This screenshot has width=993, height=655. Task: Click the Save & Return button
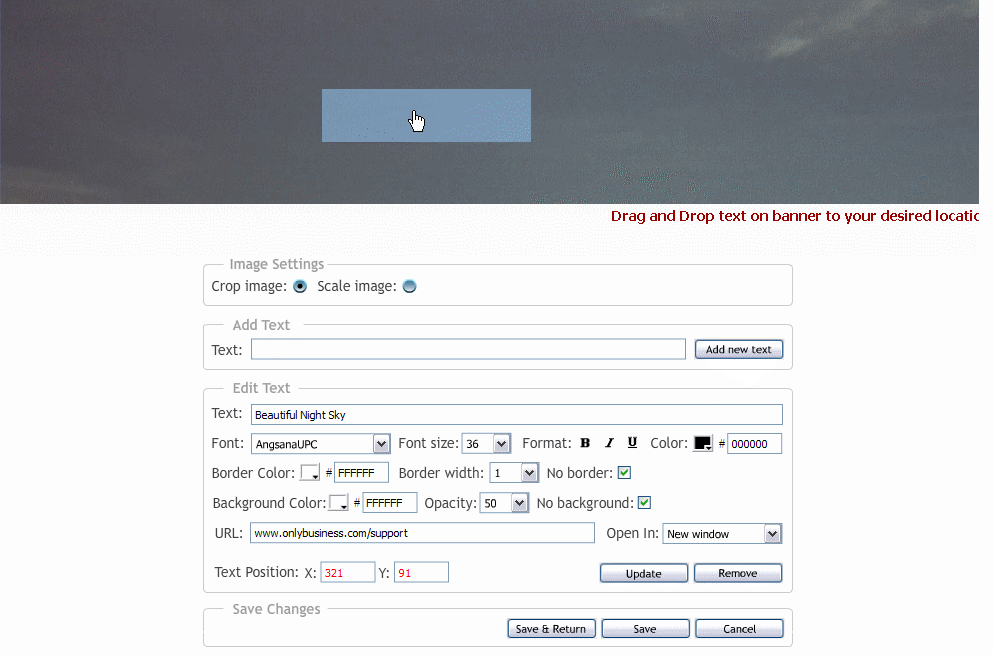pyautogui.click(x=551, y=629)
